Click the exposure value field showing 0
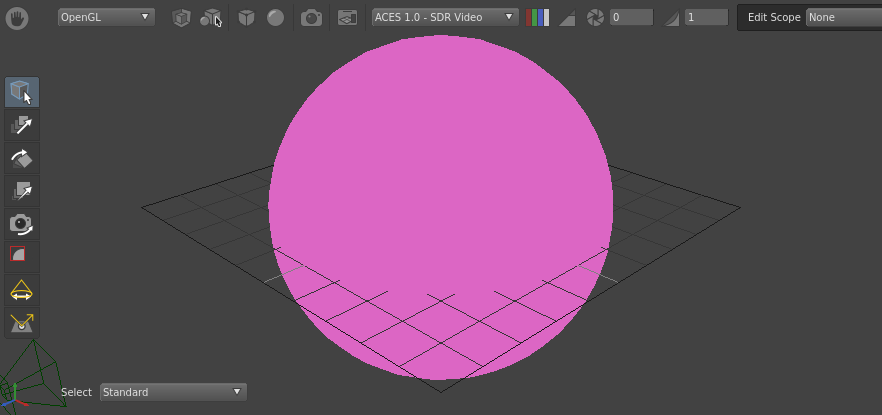Viewport: 882px width, 415px height. click(x=631, y=17)
